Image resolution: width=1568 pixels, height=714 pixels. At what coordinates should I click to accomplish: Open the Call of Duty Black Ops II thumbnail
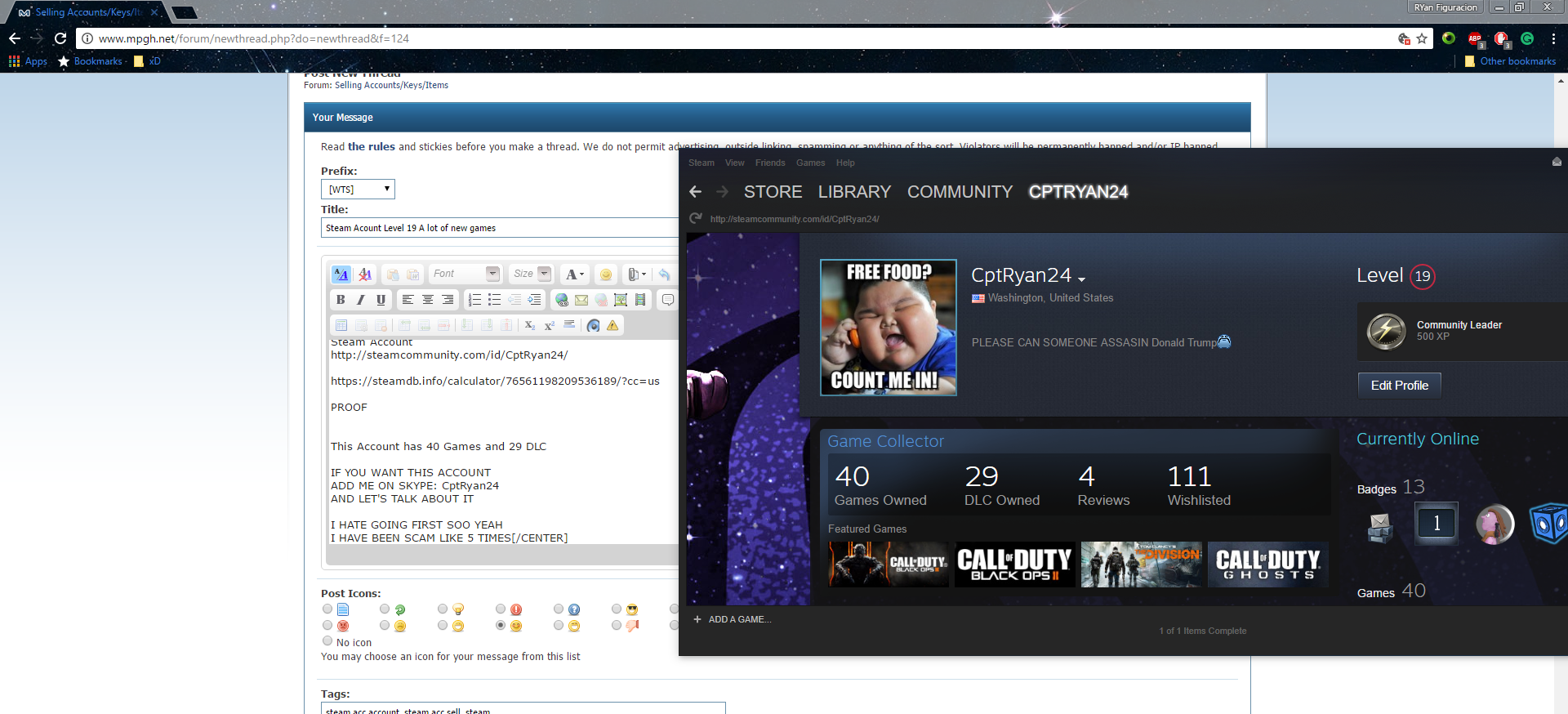click(1015, 565)
